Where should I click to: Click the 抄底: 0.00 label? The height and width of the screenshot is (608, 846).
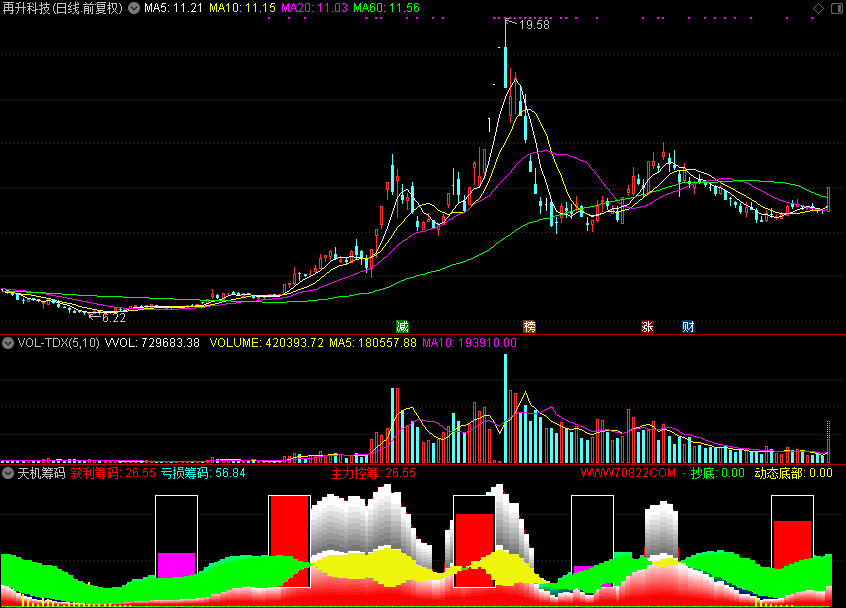coord(718,474)
